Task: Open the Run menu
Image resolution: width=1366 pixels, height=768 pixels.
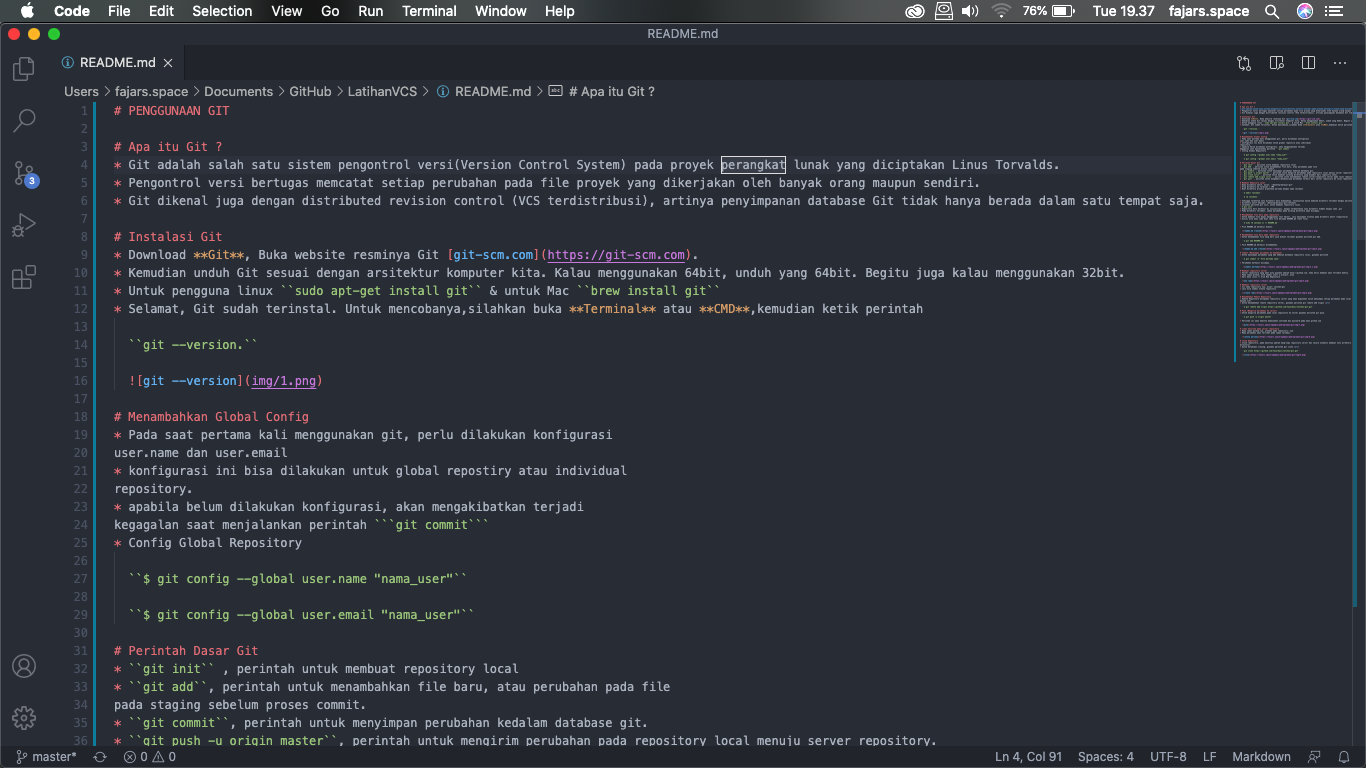Action: pos(371,11)
